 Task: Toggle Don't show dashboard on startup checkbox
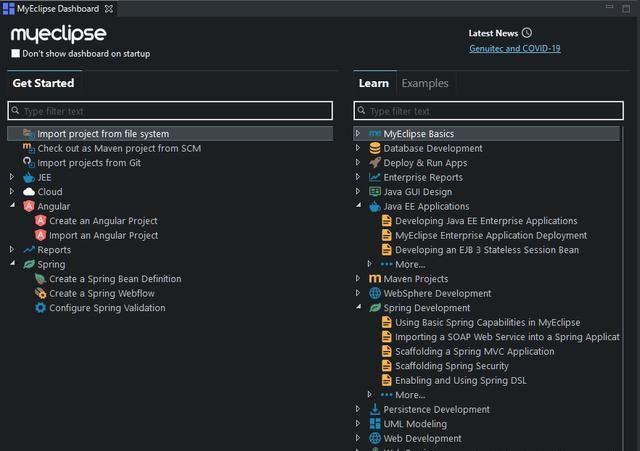click(x=15, y=54)
